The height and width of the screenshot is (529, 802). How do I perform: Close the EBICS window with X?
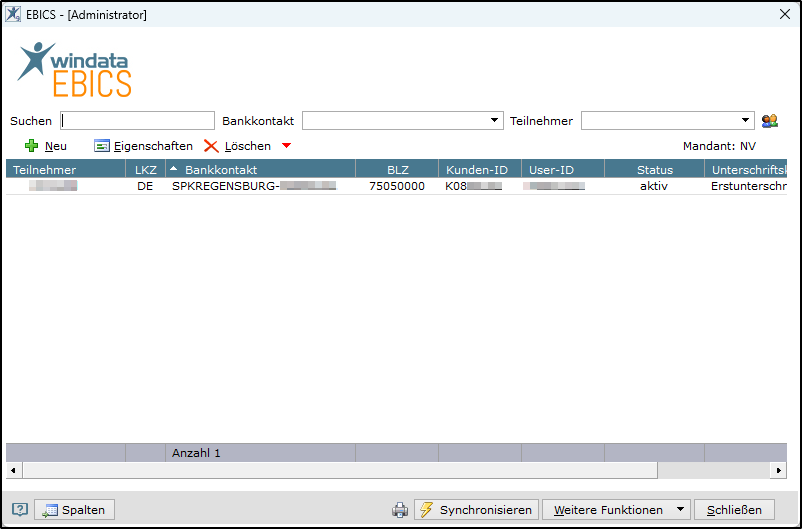pyautogui.click(x=785, y=14)
